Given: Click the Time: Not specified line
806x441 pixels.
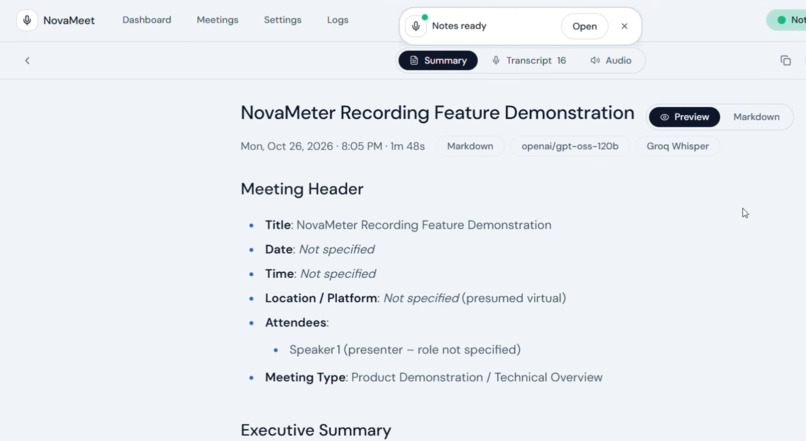Looking at the screenshot, I should point(320,274).
